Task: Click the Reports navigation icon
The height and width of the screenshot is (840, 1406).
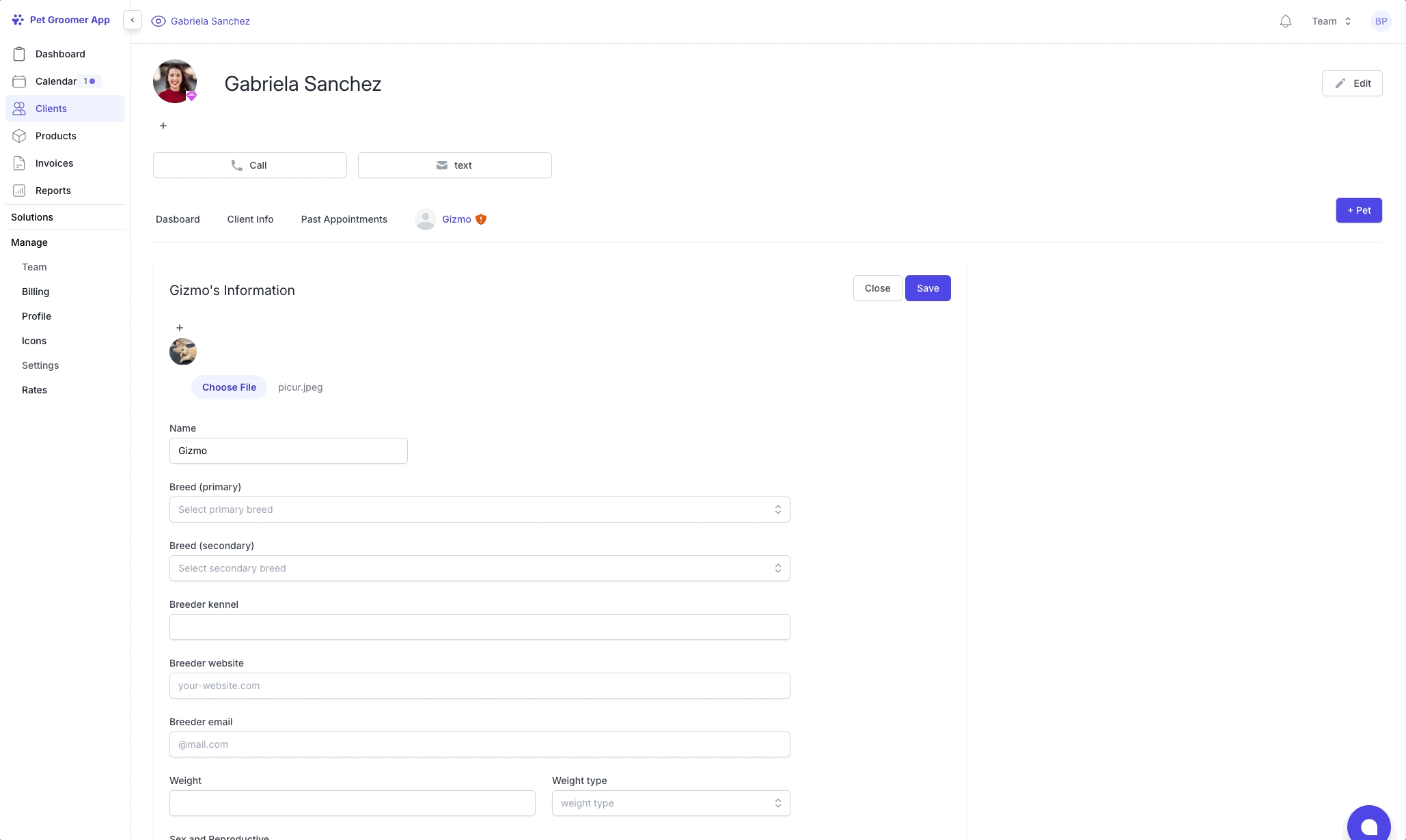Action: pyautogui.click(x=19, y=190)
